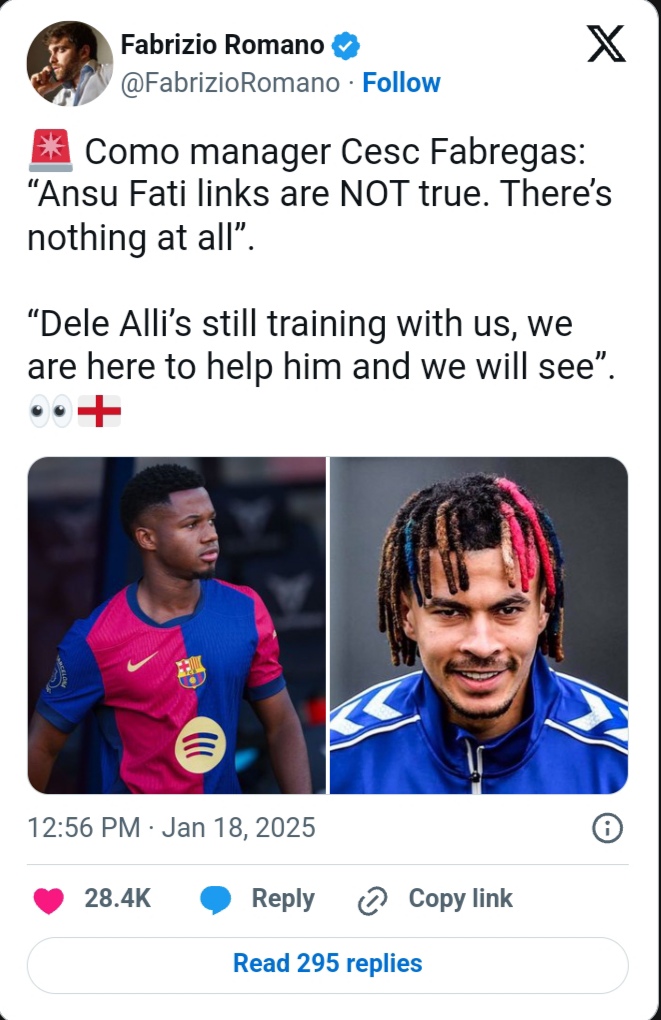Screen dimensions: 661x1020
Task: Open Fabrizio Romano's profile avatar
Action: 70,63
